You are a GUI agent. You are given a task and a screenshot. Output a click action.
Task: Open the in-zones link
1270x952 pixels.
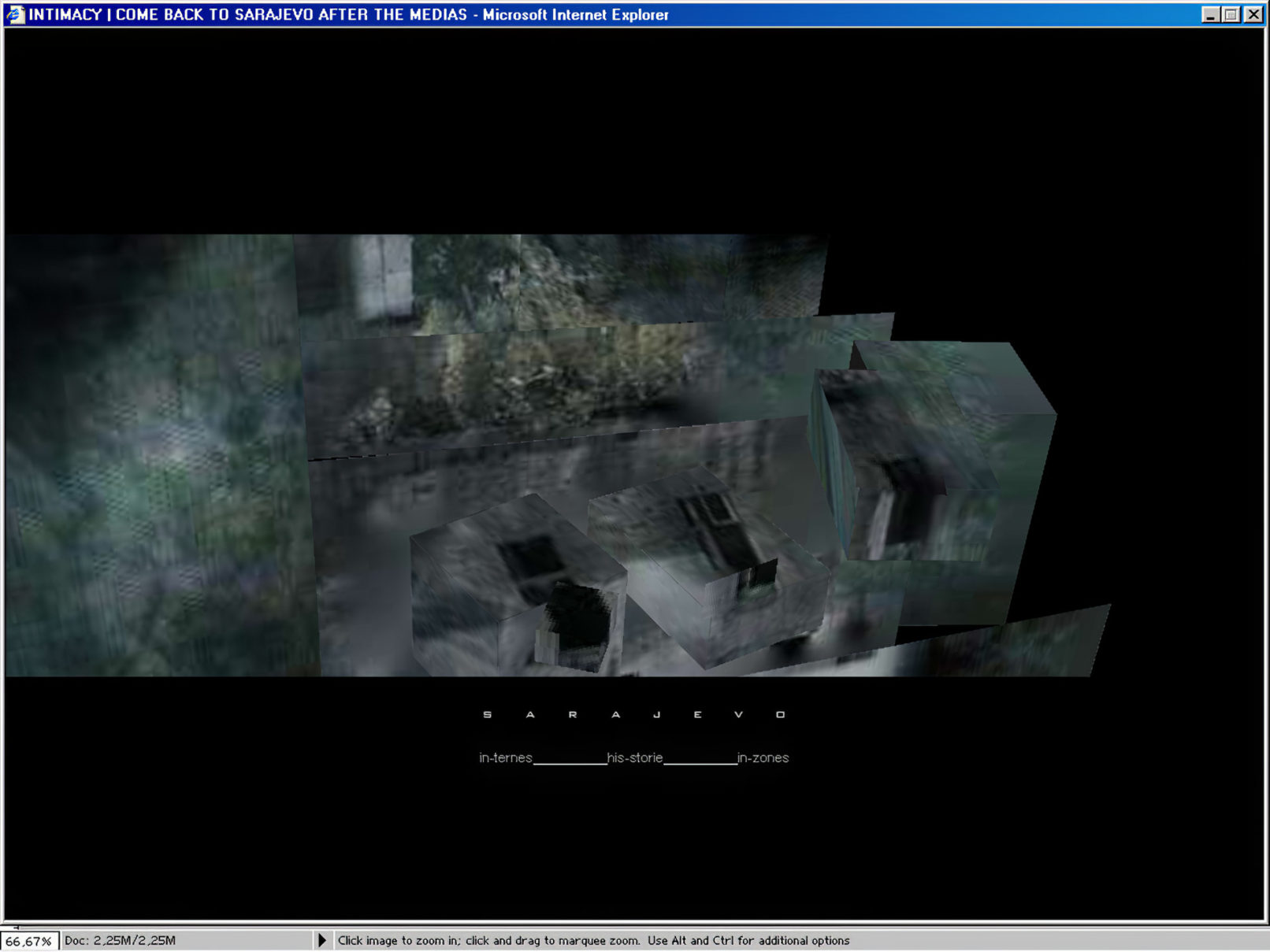pyautogui.click(x=763, y=758)
